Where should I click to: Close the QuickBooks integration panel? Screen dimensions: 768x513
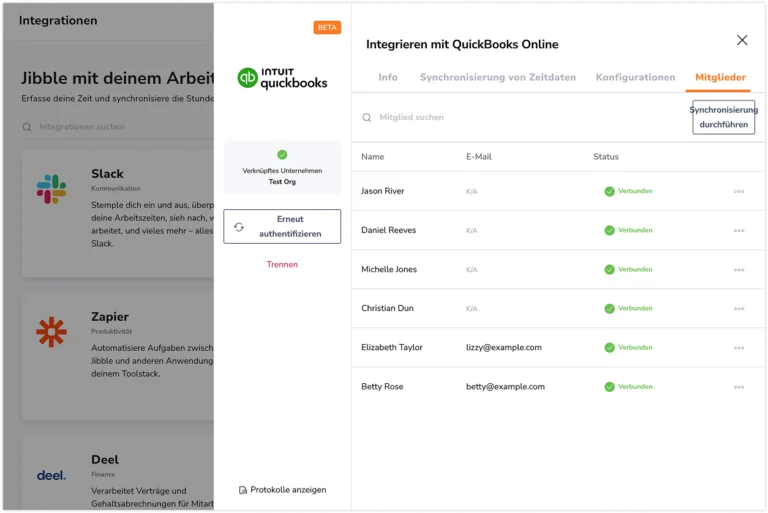742,40
